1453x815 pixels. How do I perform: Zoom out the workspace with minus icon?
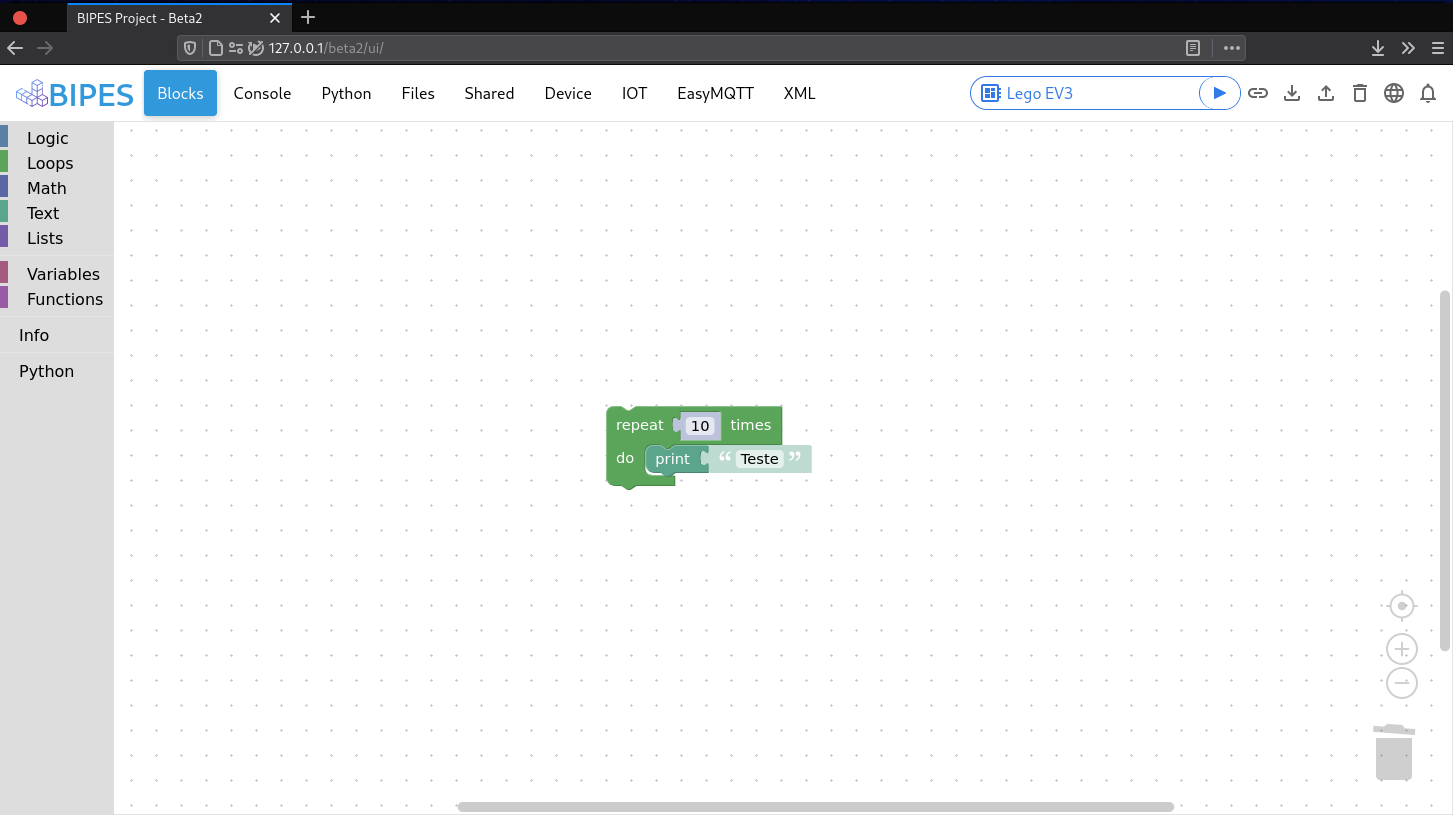point(1402,683)
